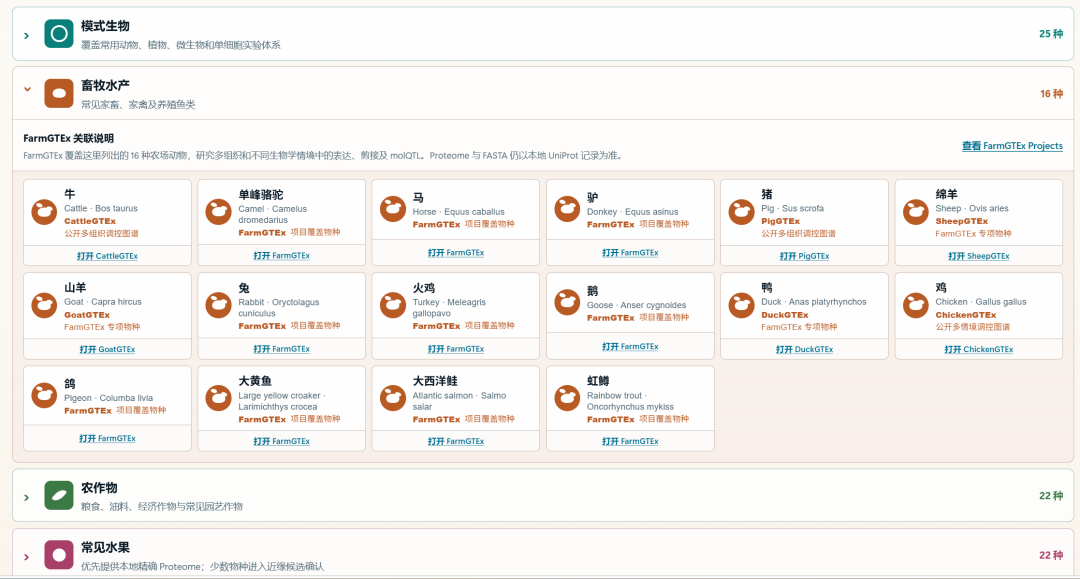Click the Pigeon · Columba livia text
This screenshot has width=1080, height=579.
[x=108, y=398]
